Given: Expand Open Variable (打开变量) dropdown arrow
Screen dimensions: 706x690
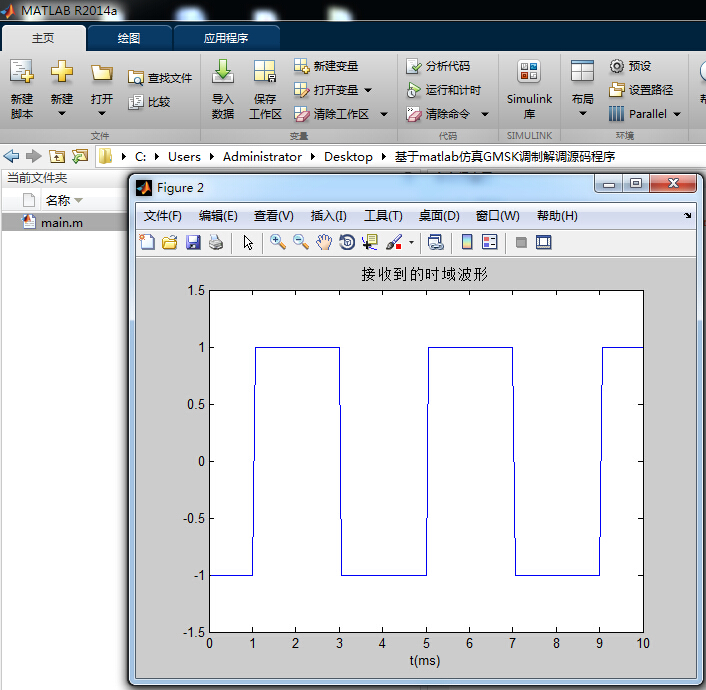Looking at the screenshot, I should pos(368,90).
